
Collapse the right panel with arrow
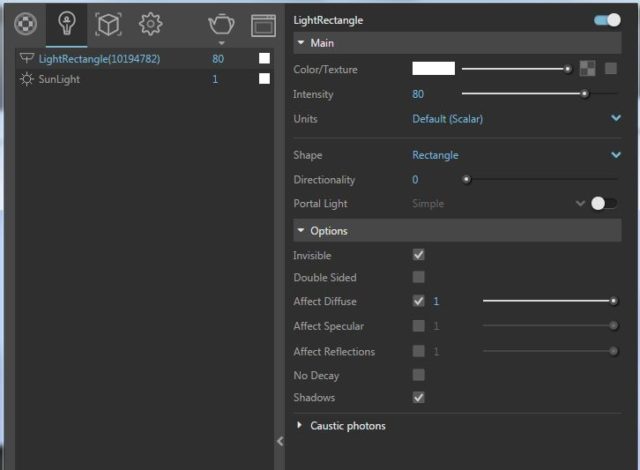tap(280, 441)
